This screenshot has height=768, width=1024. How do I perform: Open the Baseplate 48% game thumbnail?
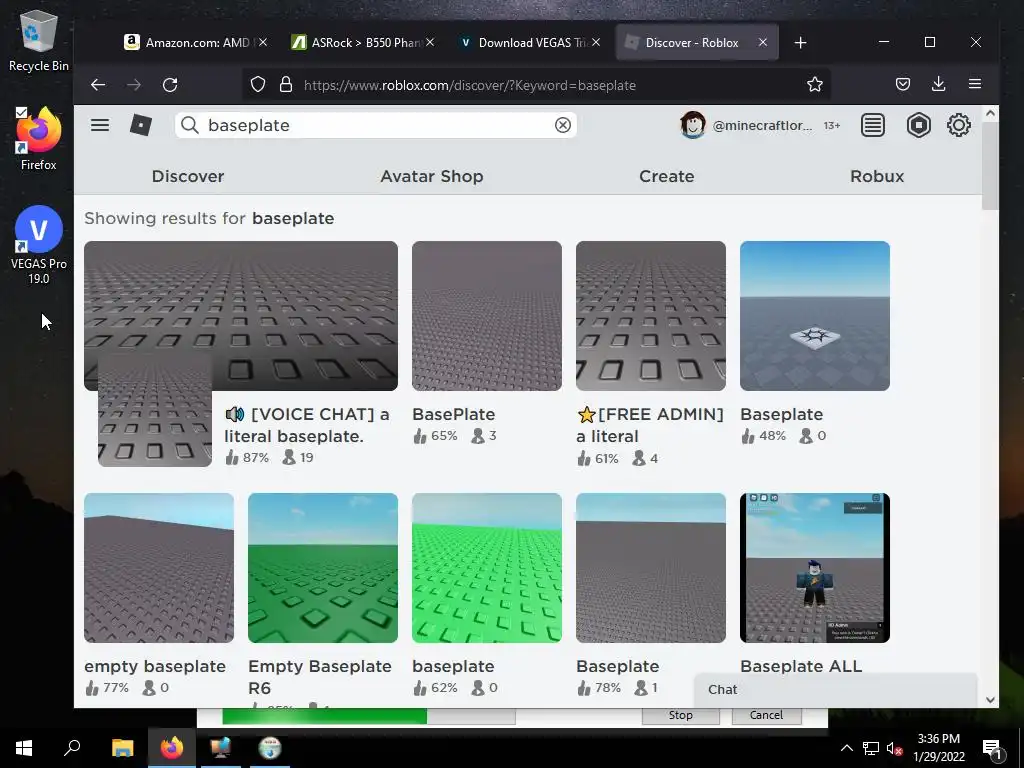[814, 316]
